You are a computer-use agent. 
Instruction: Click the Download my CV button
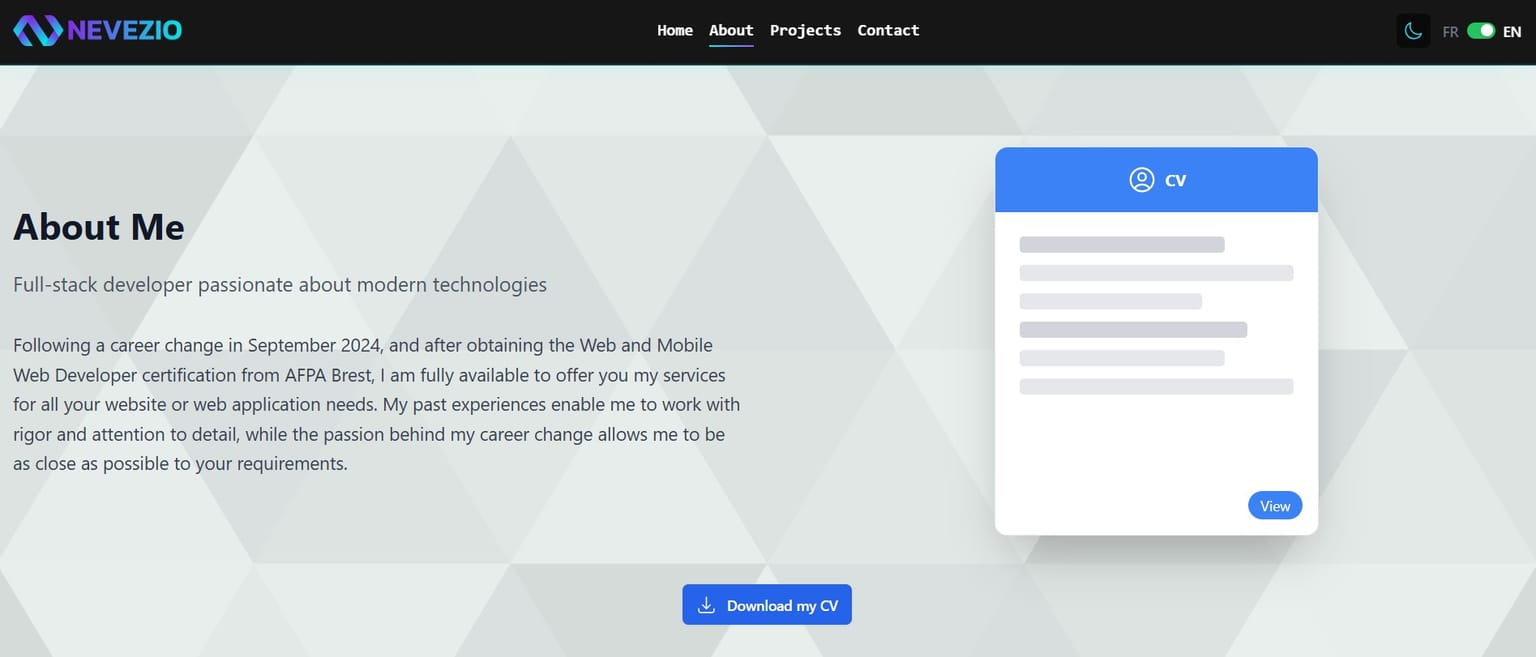click(x=767, y=605)
